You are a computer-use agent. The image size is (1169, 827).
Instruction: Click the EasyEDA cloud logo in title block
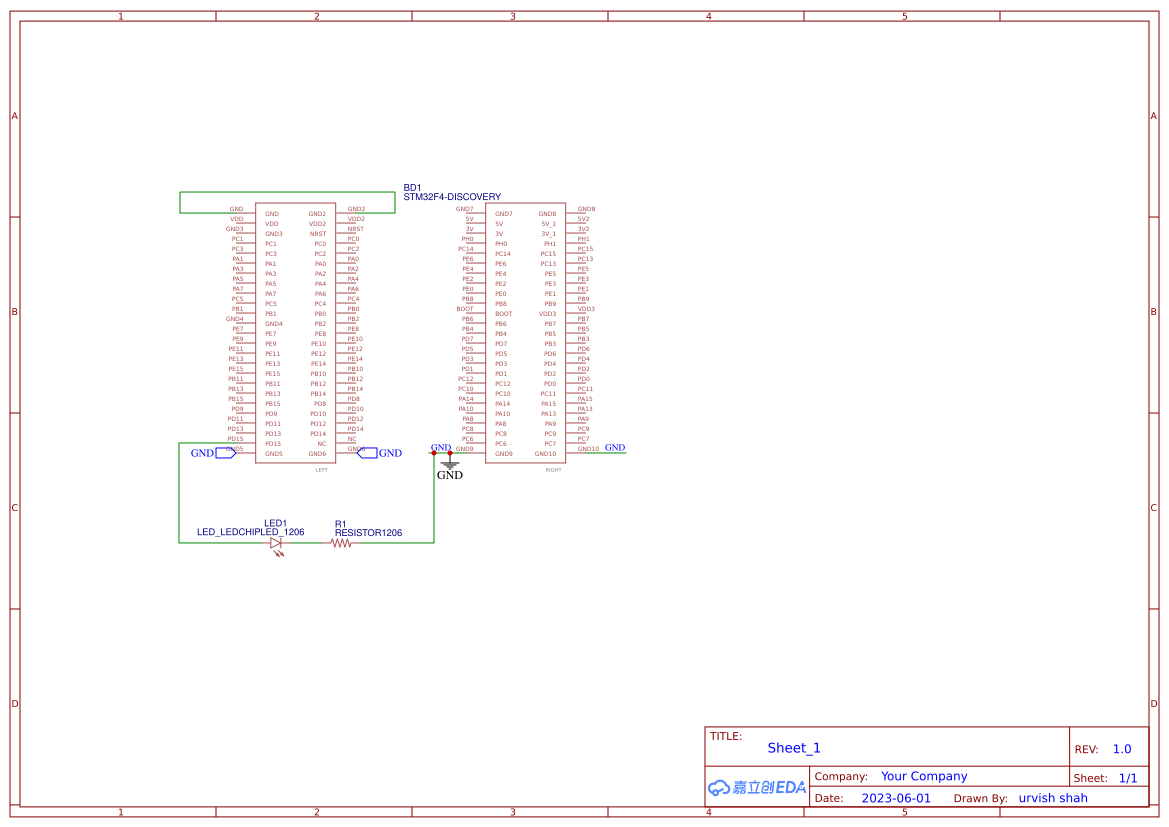757,788
